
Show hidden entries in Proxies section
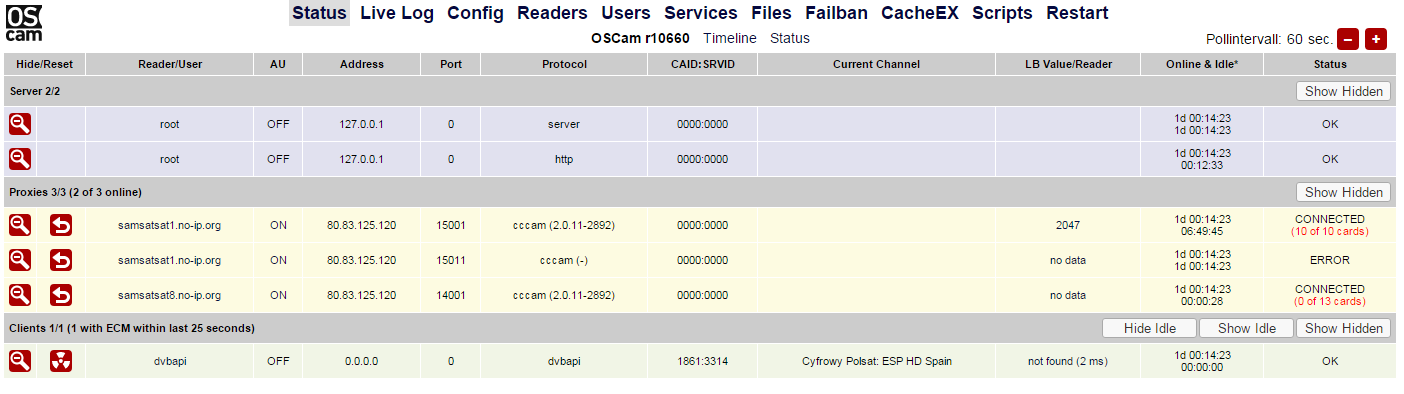[x=1343, y=192]
